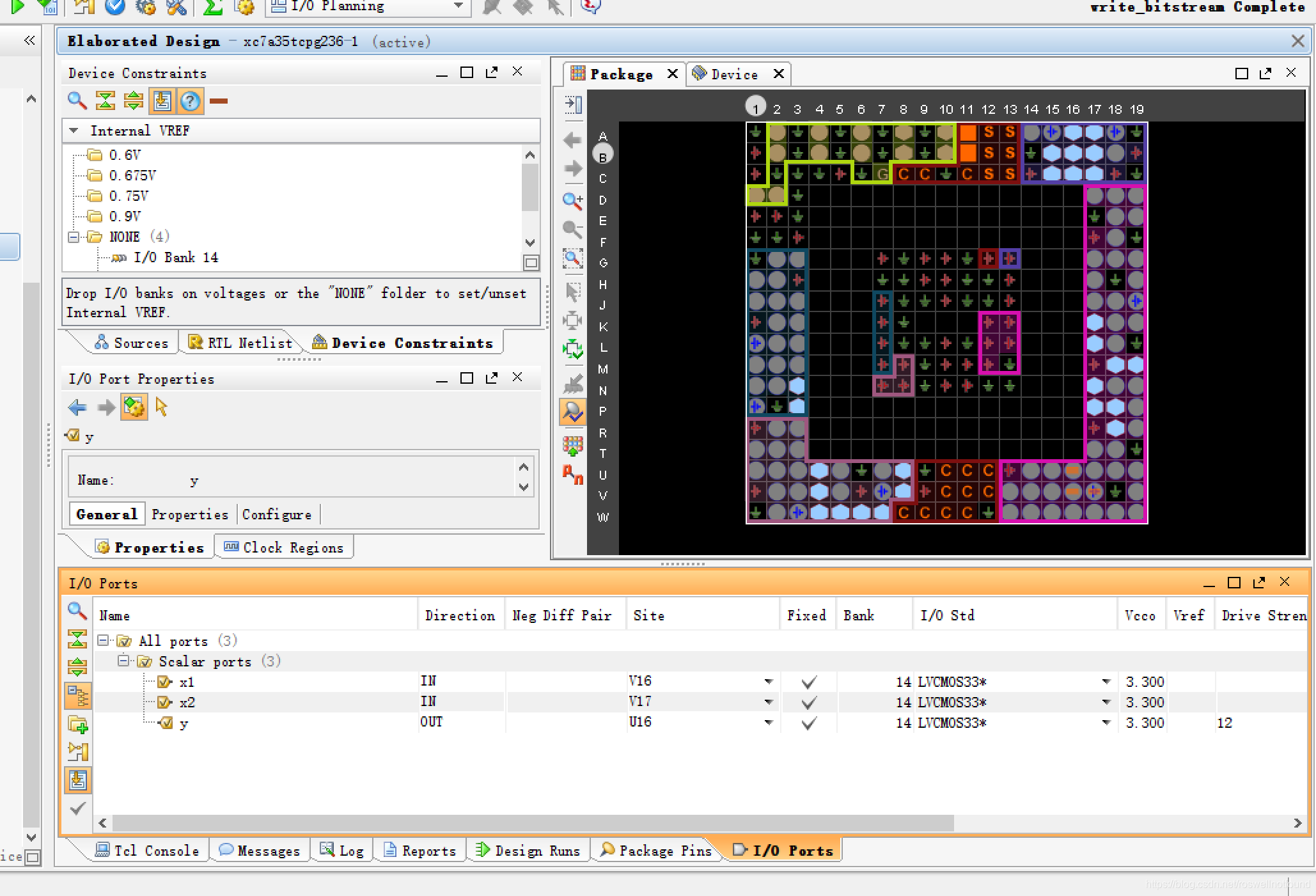Click the next position arrow in Package toolbar
The width and height of the screenshot is (1316, 896).
573,169
